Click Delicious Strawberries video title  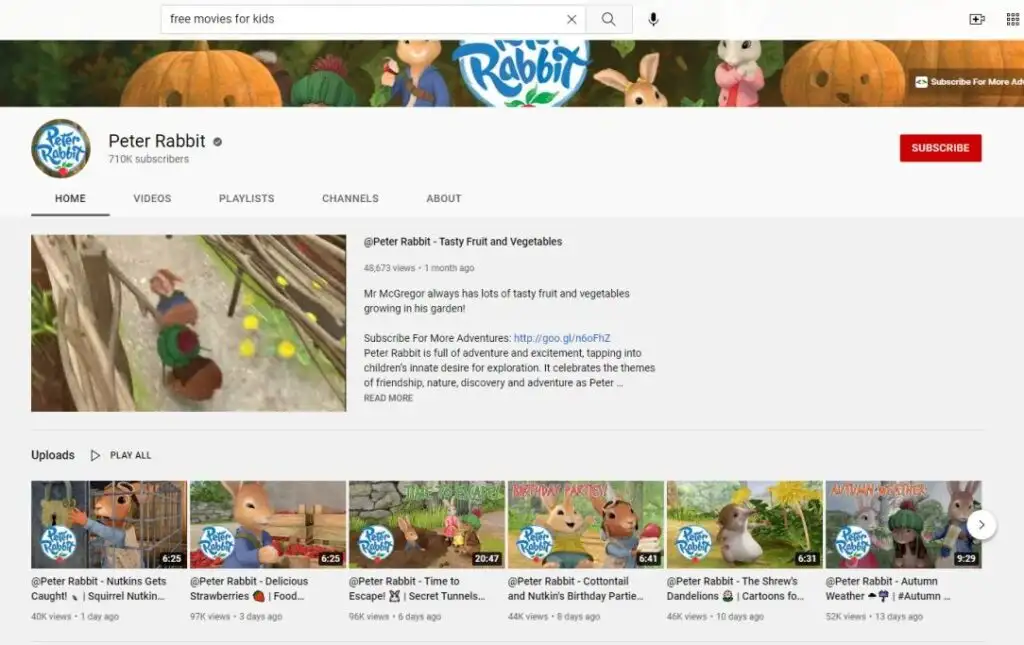(249, 588)
